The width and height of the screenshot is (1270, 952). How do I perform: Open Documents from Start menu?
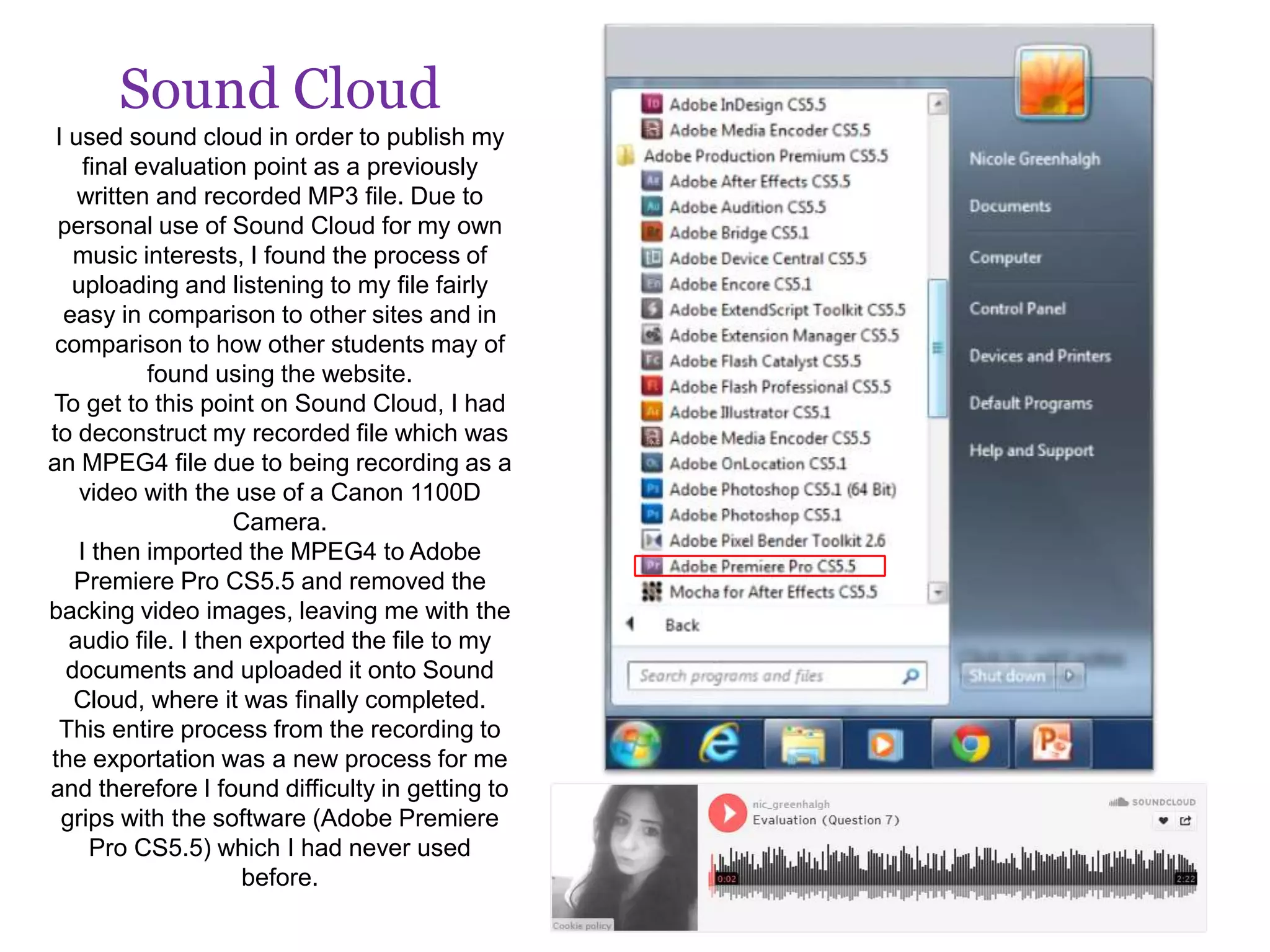pos(1010,206)
